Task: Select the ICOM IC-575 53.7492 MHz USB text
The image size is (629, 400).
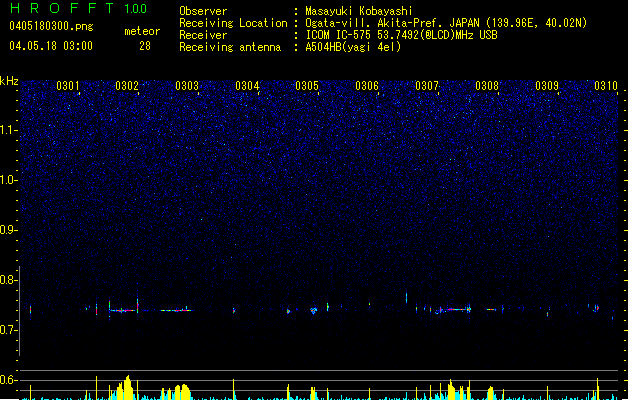Action: tap(401, 35)
